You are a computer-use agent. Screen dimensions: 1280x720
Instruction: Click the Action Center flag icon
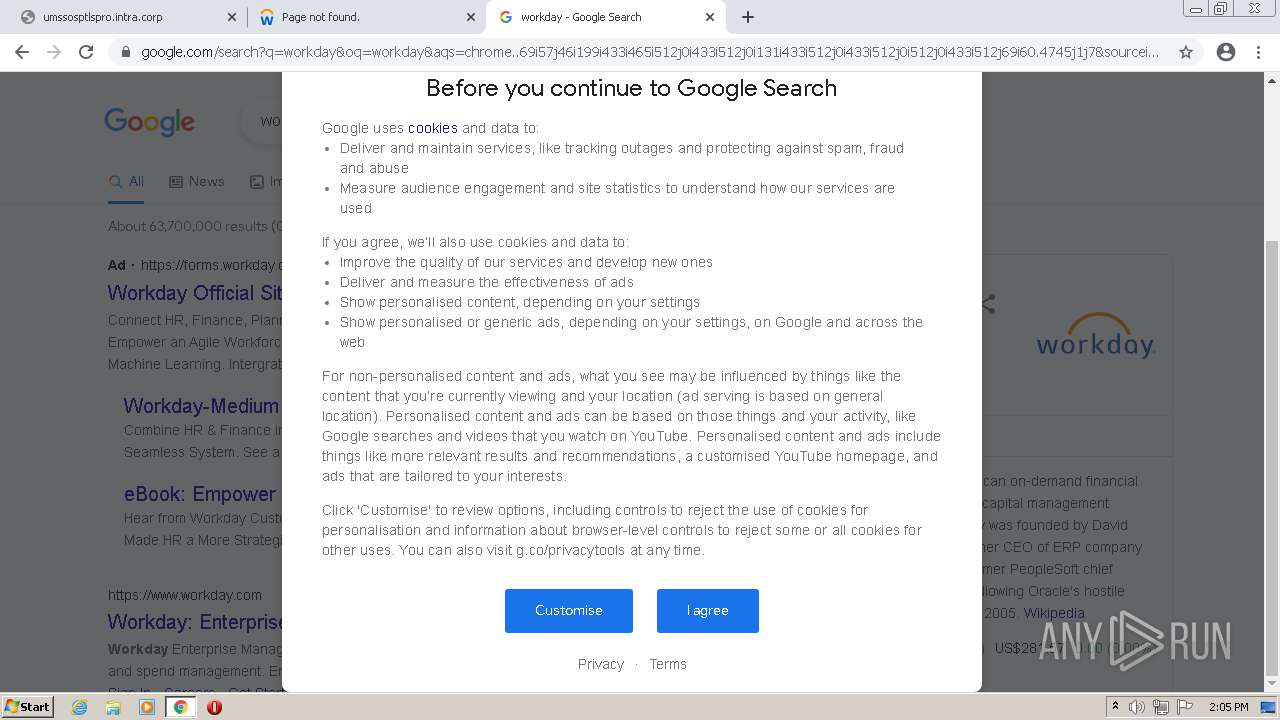1184,707
